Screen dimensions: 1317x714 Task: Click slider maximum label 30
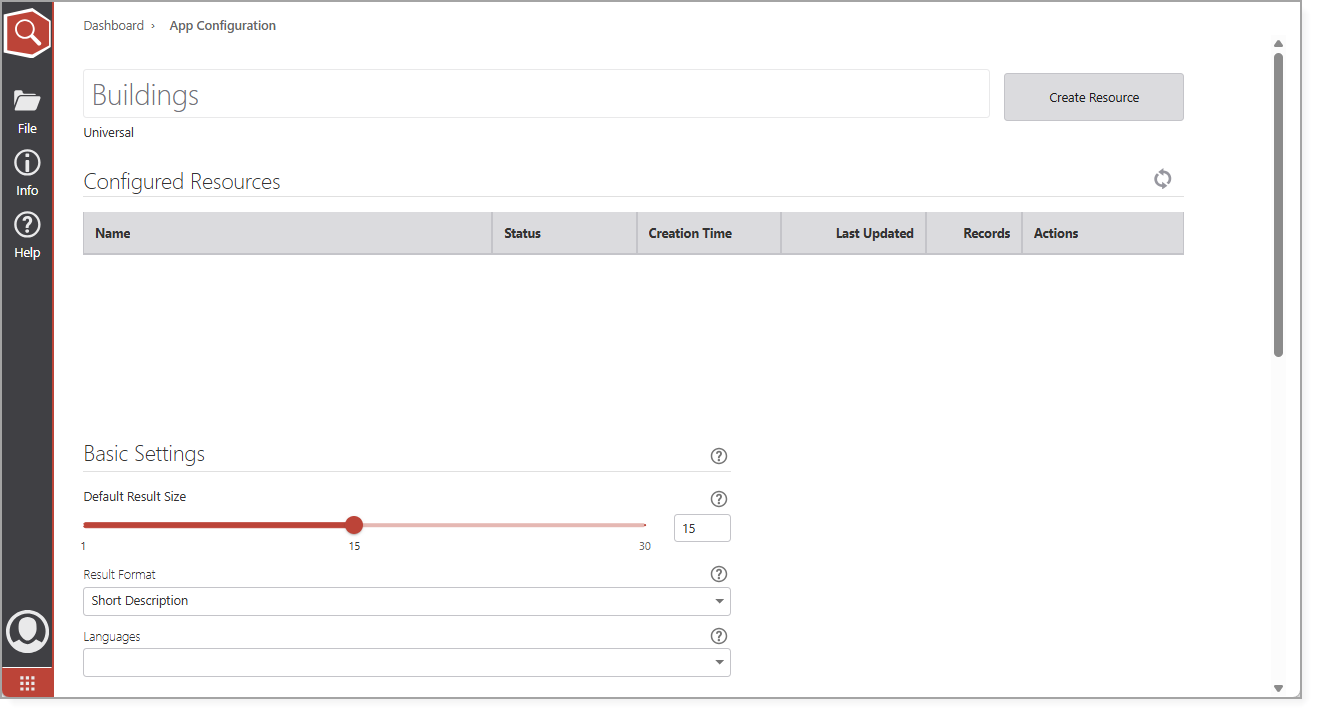click(x=645, y=546)
